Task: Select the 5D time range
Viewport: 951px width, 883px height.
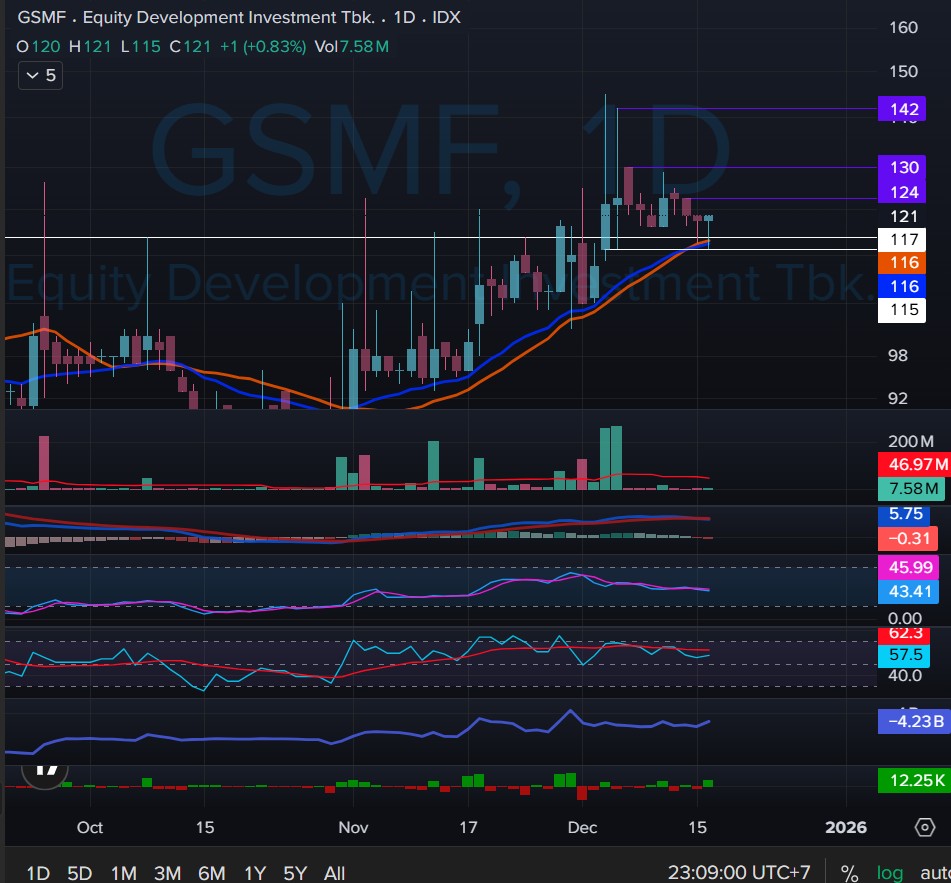Action: [x=79, y=873]
